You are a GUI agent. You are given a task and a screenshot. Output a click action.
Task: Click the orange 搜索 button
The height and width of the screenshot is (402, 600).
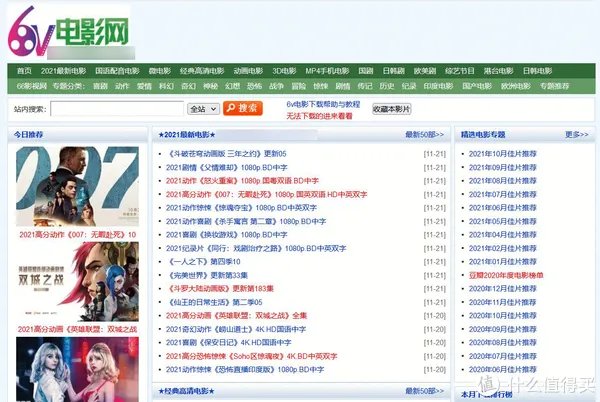pyautogui.click(x=243, y=108)
